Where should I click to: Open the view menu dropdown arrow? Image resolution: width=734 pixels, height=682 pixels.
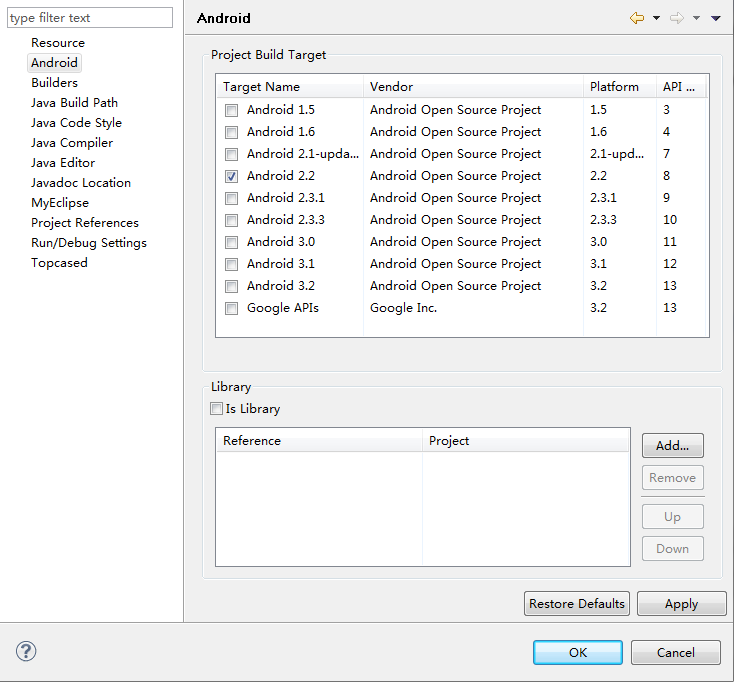coord(715,18)
